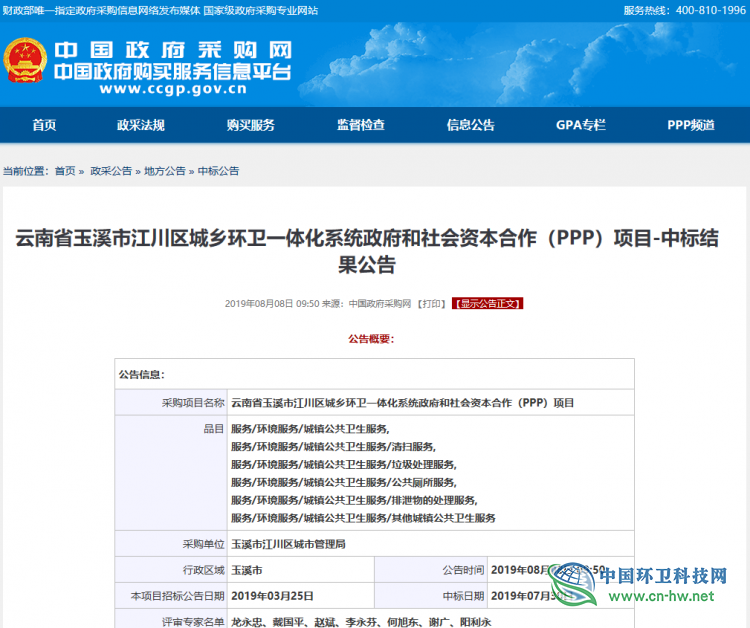Open the 政采法规 navigation menu item
Screen dimensions: 750x628
pos(140,125)
